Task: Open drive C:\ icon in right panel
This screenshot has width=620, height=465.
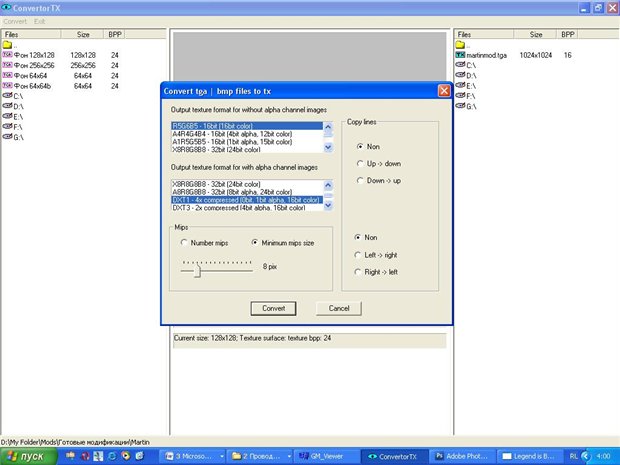Action: pyautogui.click(x=460, y=64)
